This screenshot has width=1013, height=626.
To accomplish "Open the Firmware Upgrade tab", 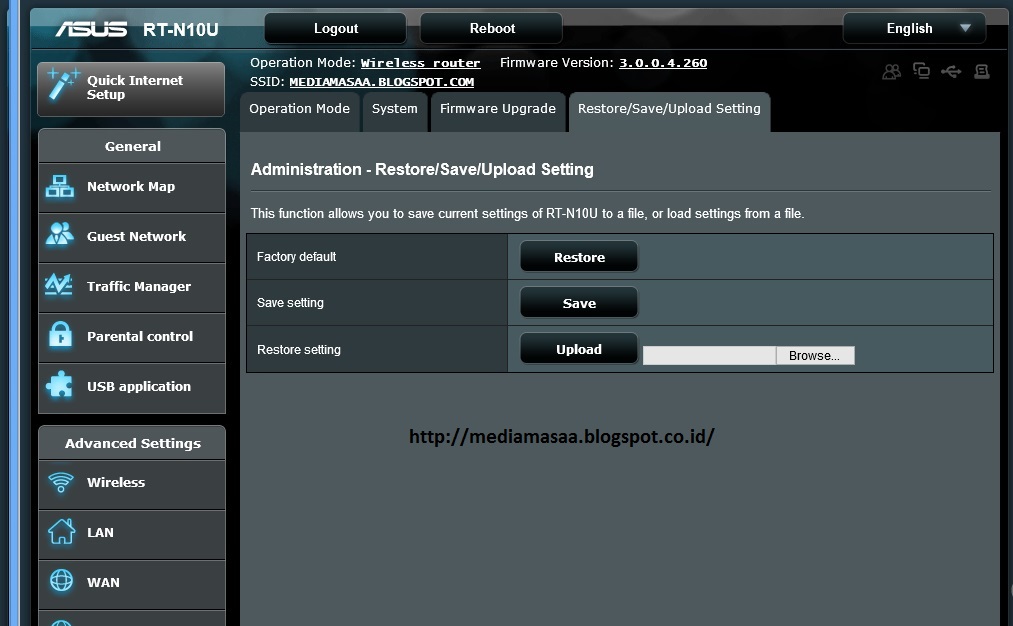I will click(498, 111).
